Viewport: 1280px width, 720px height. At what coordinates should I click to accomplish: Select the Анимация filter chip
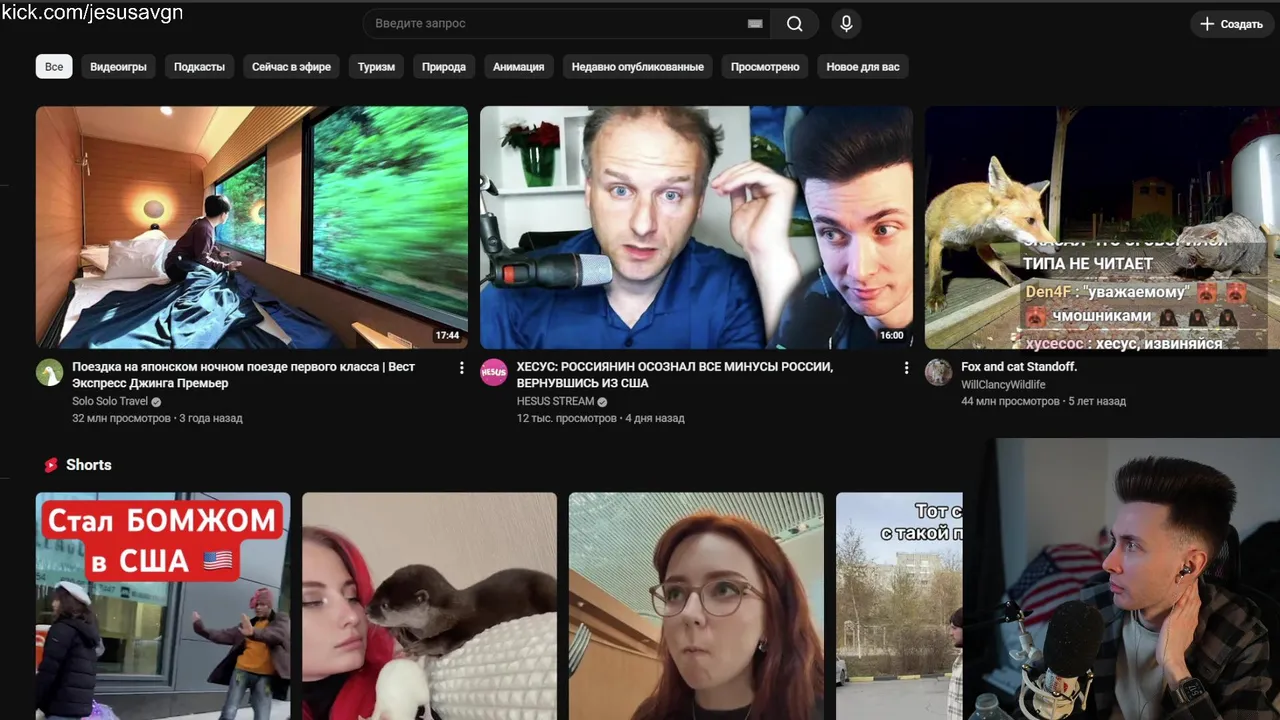(x=518, y=67)
